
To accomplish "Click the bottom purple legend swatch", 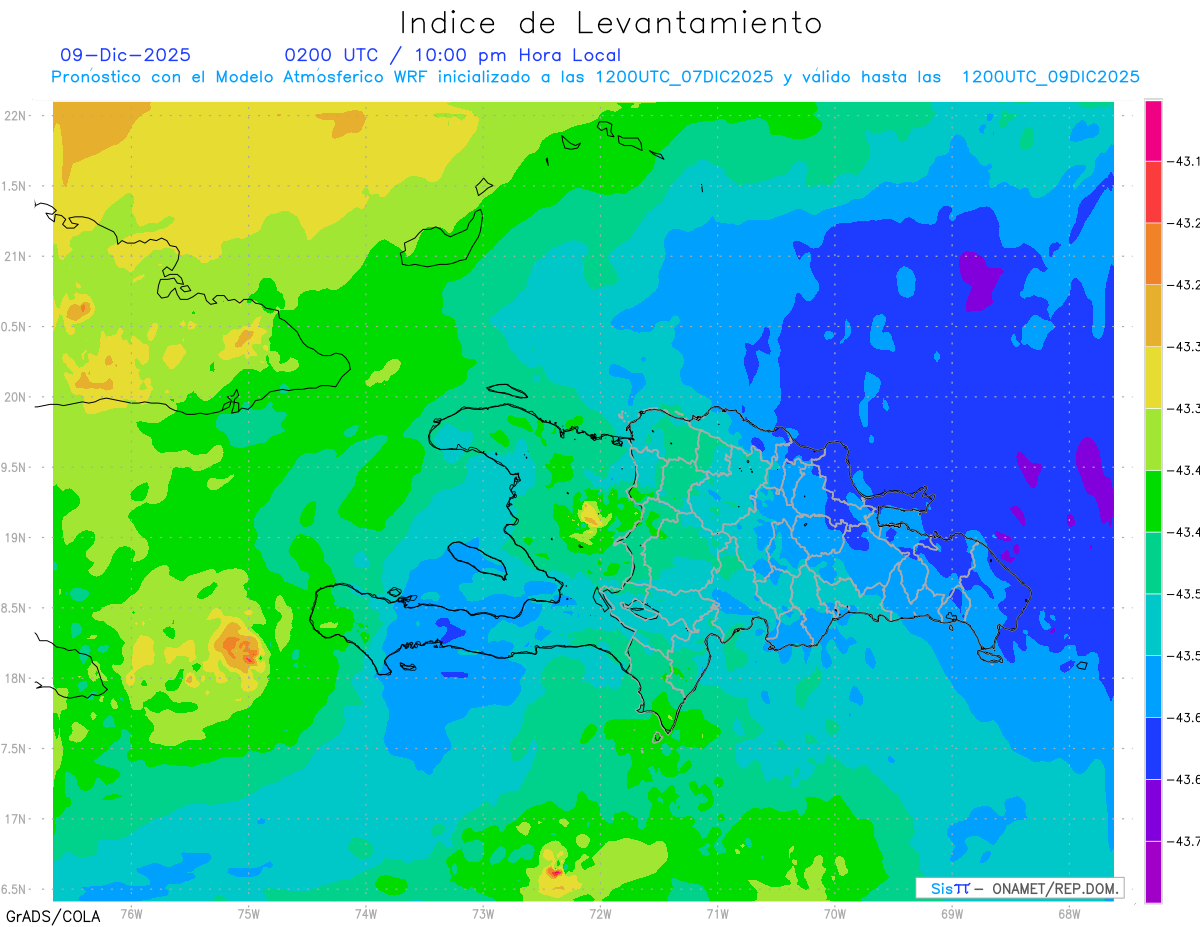I will [1153, 871].
